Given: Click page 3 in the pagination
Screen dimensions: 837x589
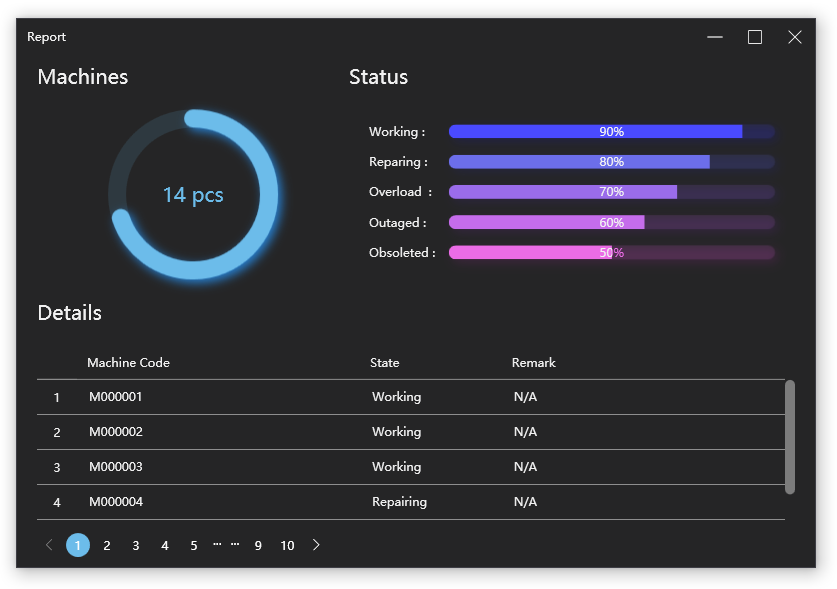Looking at the screenshot, I should coord(135,545).
